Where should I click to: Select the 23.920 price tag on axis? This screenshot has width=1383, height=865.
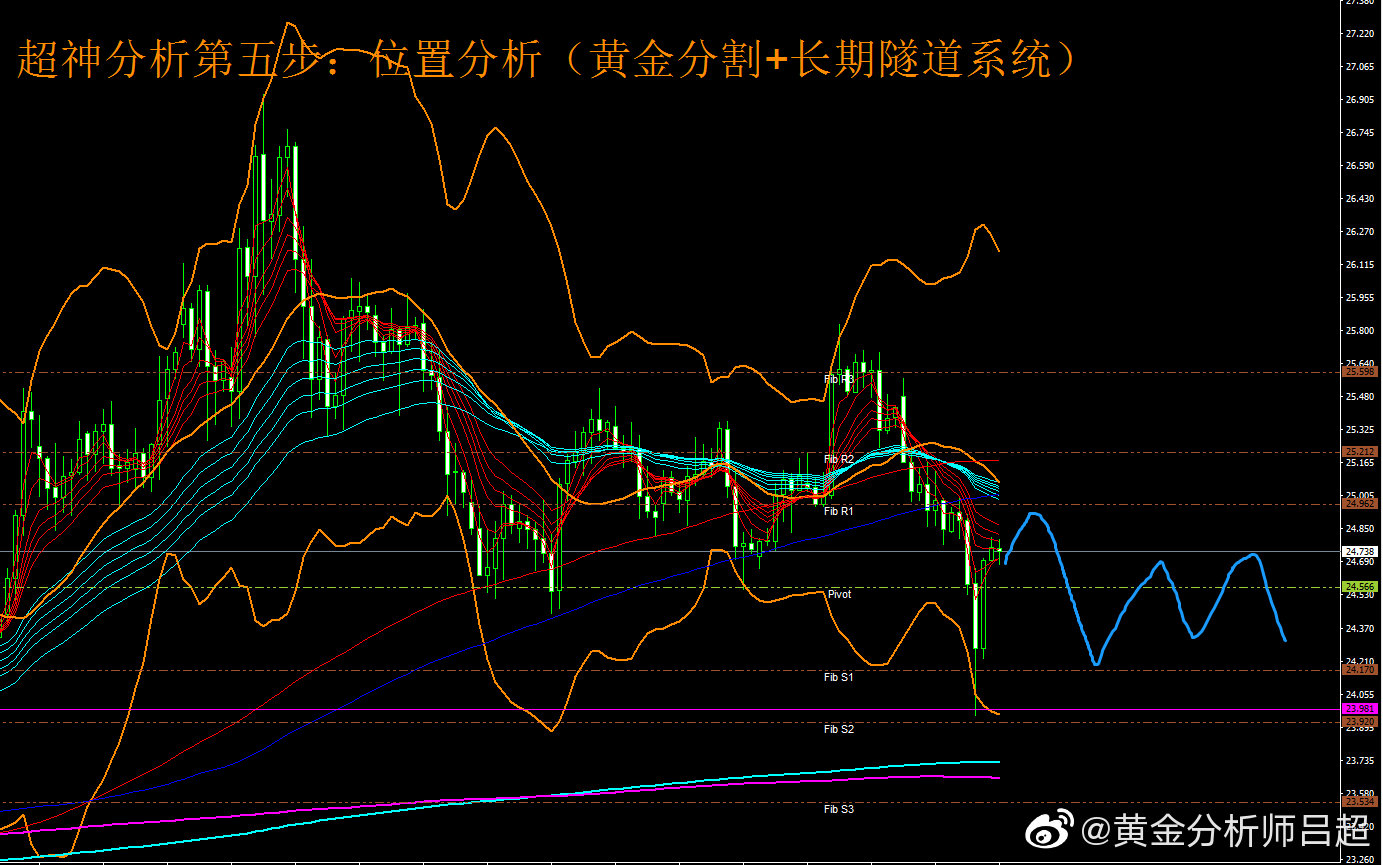pyautogui.click(x=1360, y=721)
